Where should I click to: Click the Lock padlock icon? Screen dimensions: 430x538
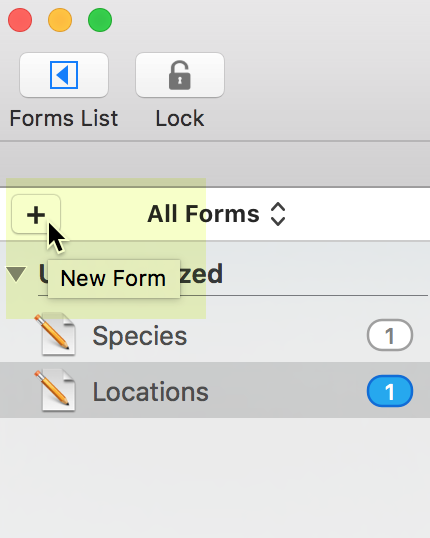[x=179, y=75]
